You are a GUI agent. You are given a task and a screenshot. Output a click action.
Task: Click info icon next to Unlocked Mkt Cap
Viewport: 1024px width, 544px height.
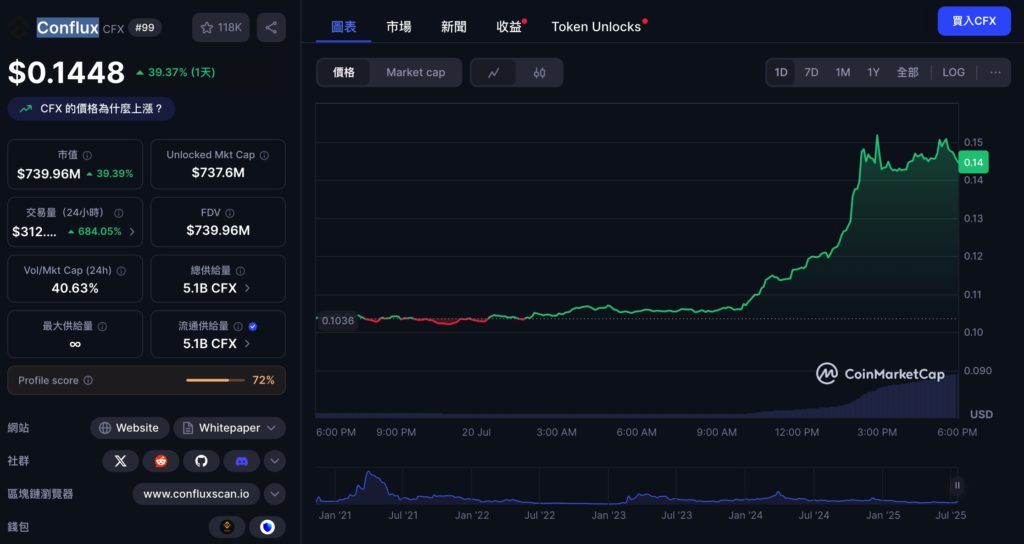[264, 155]
